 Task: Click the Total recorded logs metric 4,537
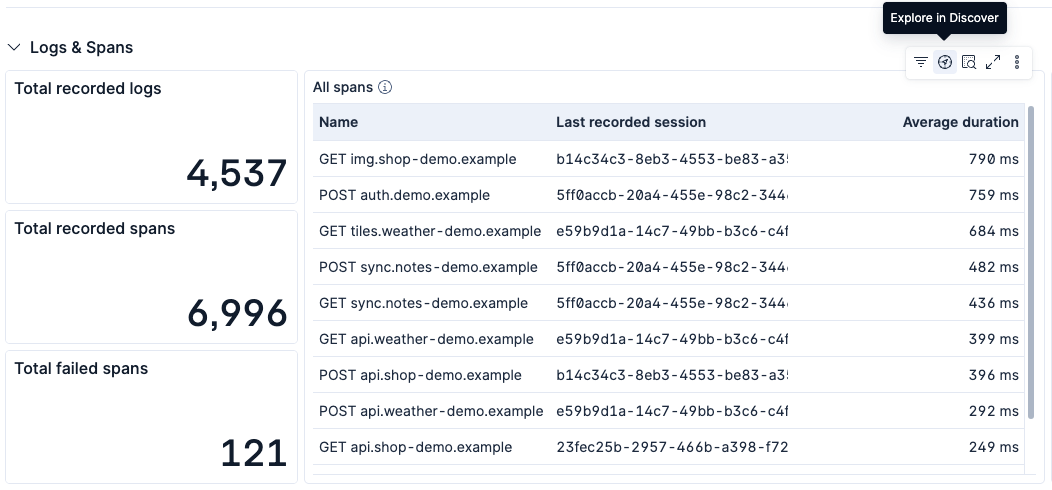(237, 173)
